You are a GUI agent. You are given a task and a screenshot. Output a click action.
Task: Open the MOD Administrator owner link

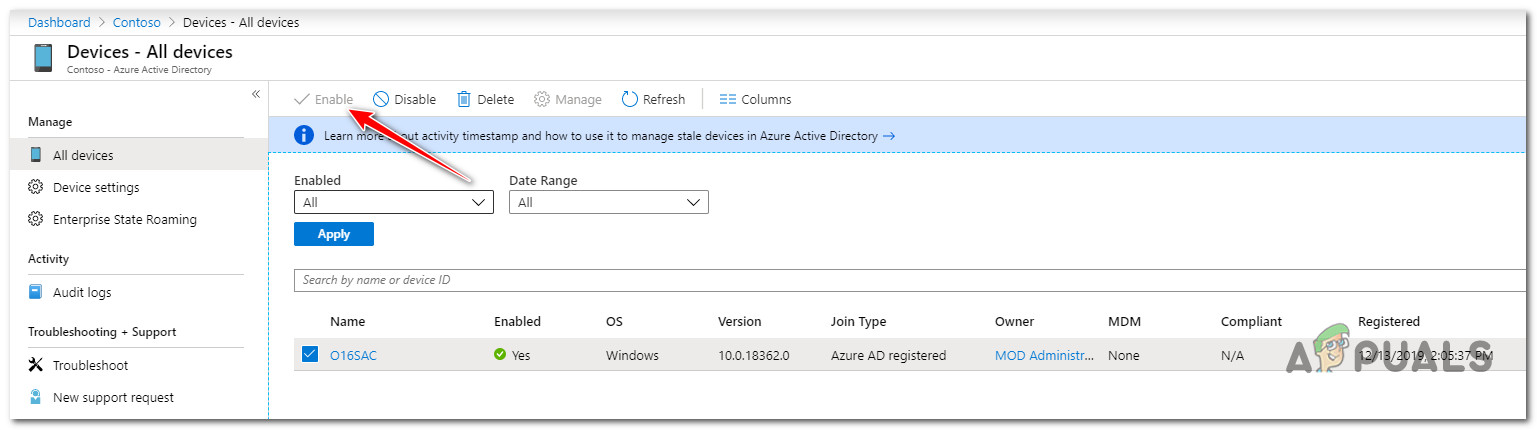1045,355
